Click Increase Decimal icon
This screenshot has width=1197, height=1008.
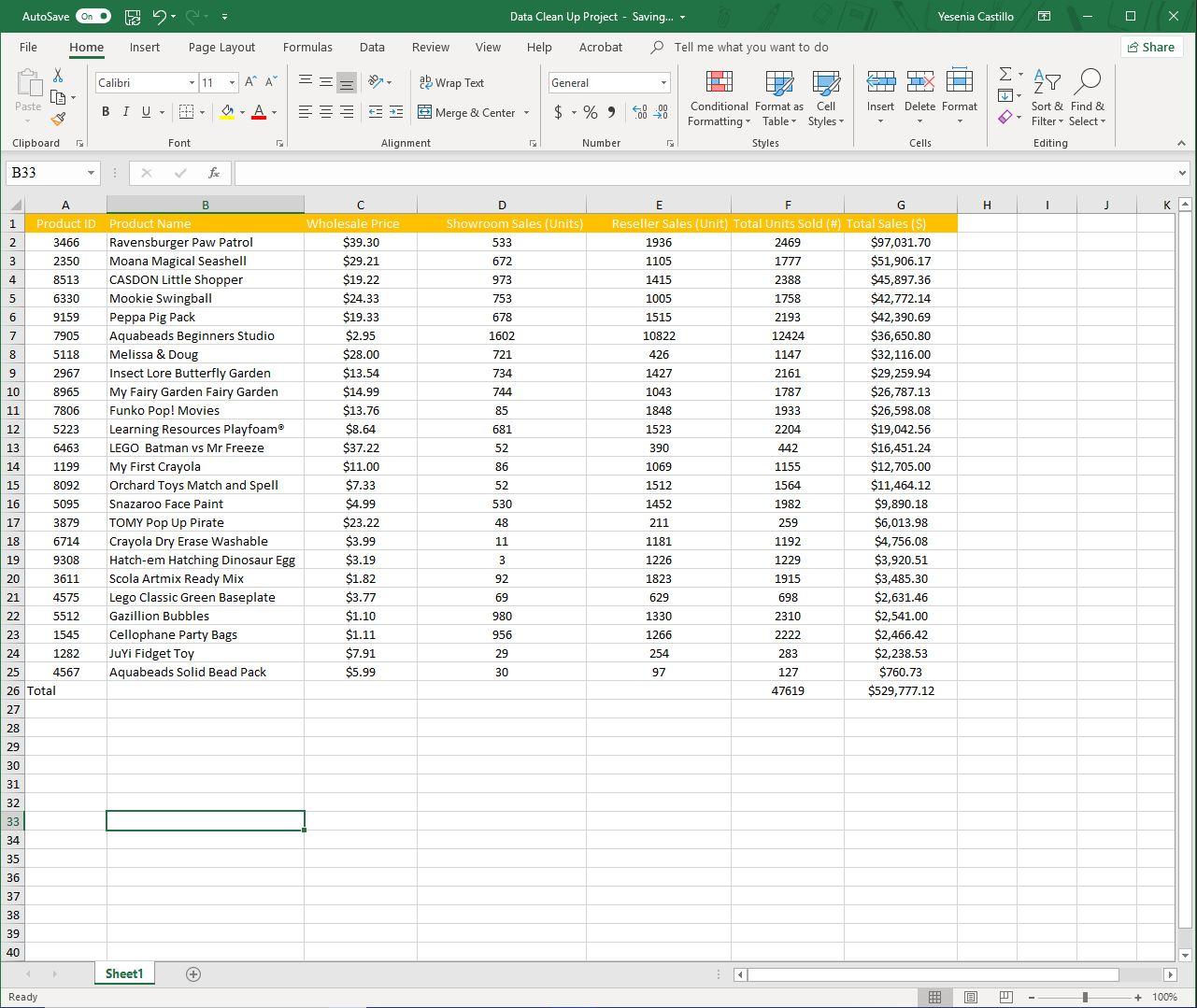pyautogui.click(x=640, y=112)
